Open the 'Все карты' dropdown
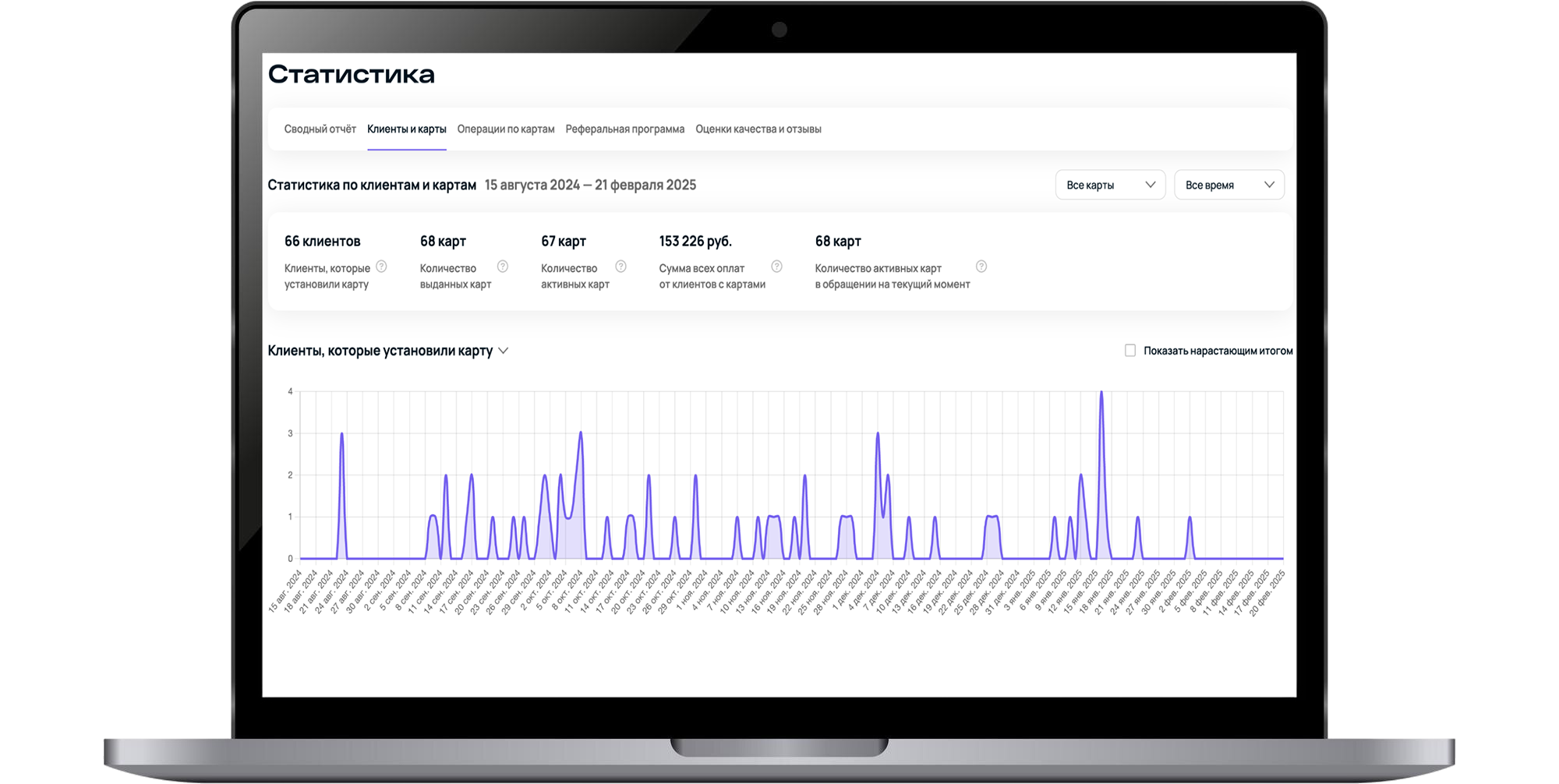1559x784 pixels. pos(1109,185)
